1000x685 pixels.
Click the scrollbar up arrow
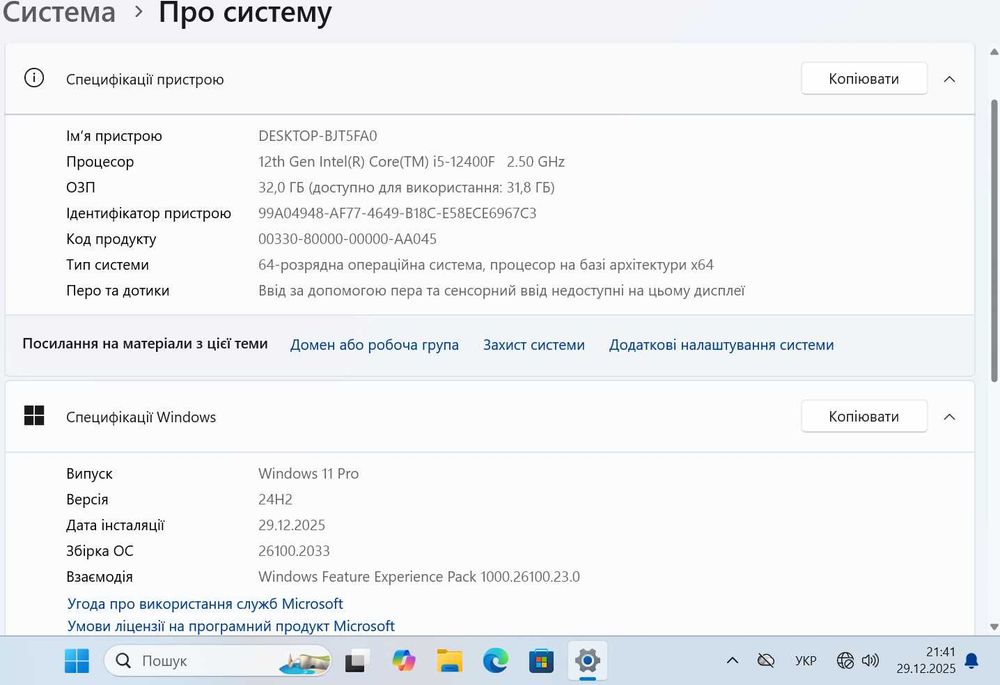click(994, 52)
